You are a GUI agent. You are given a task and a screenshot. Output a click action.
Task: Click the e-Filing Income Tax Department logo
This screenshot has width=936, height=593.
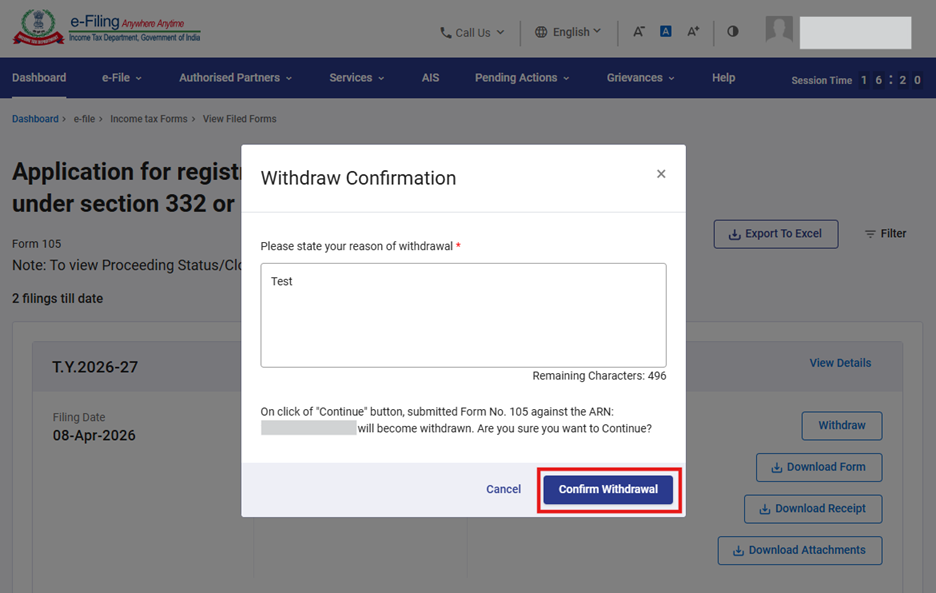[x=106, y=28]
